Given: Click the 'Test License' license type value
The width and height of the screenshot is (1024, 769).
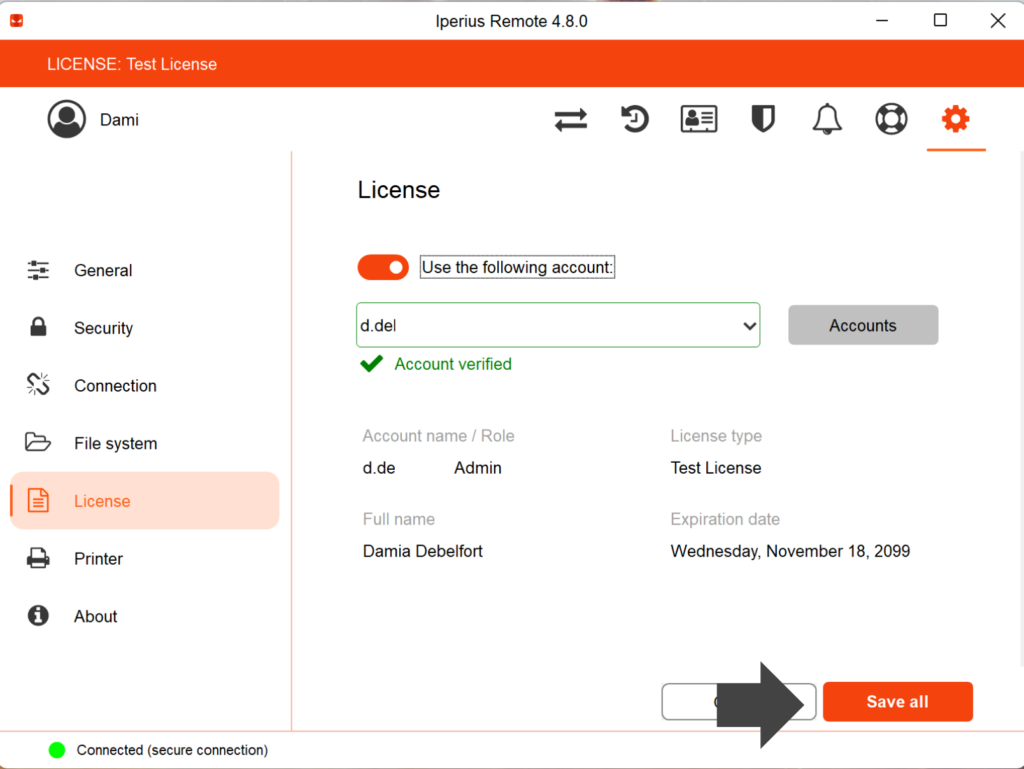Looking at the screenshot, I should click(x=716, y=468).
